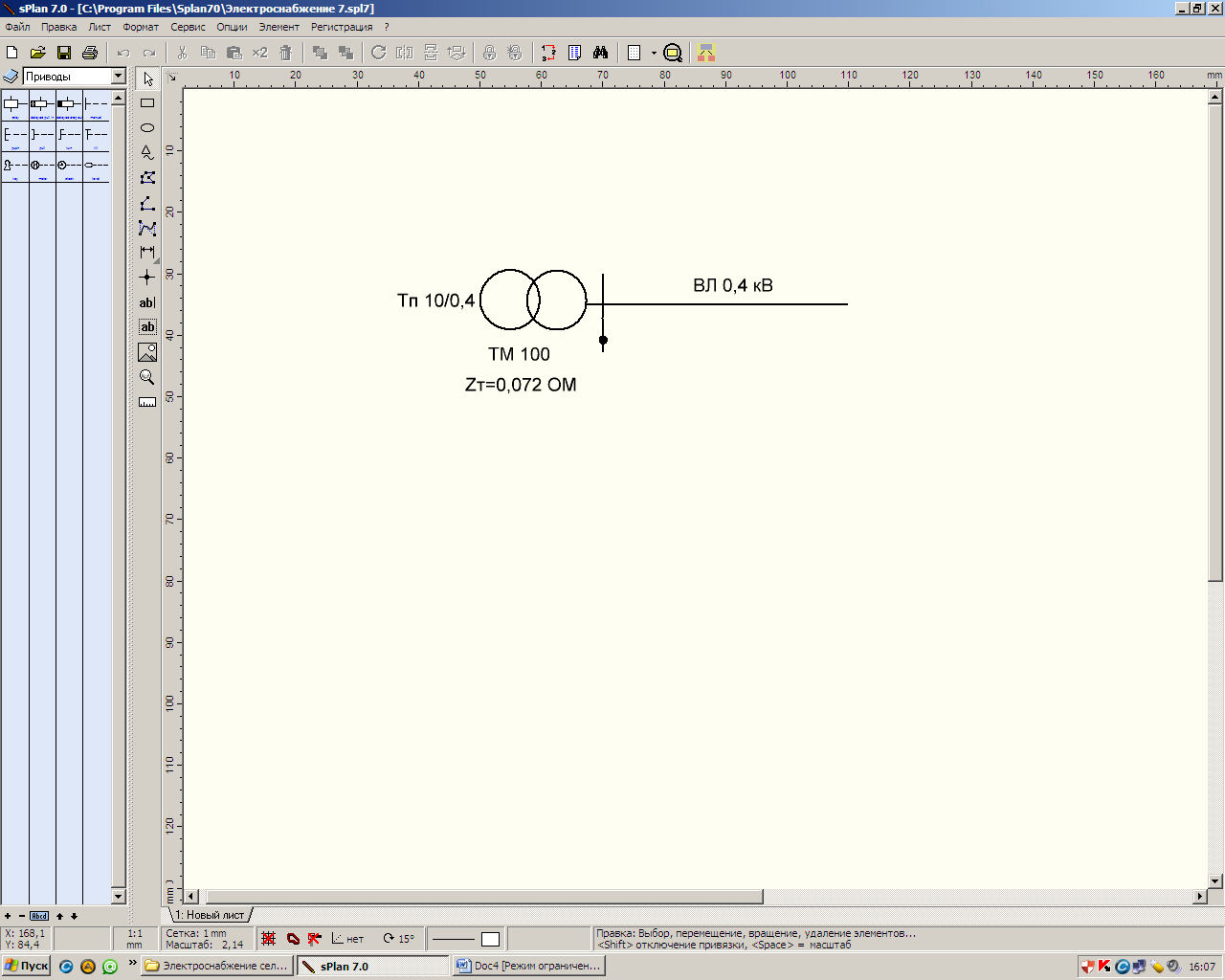This screenshot has width=1225, height=980.
Task: Activate the Zoom magnifier tool
Action: click(x=147, y=377)
